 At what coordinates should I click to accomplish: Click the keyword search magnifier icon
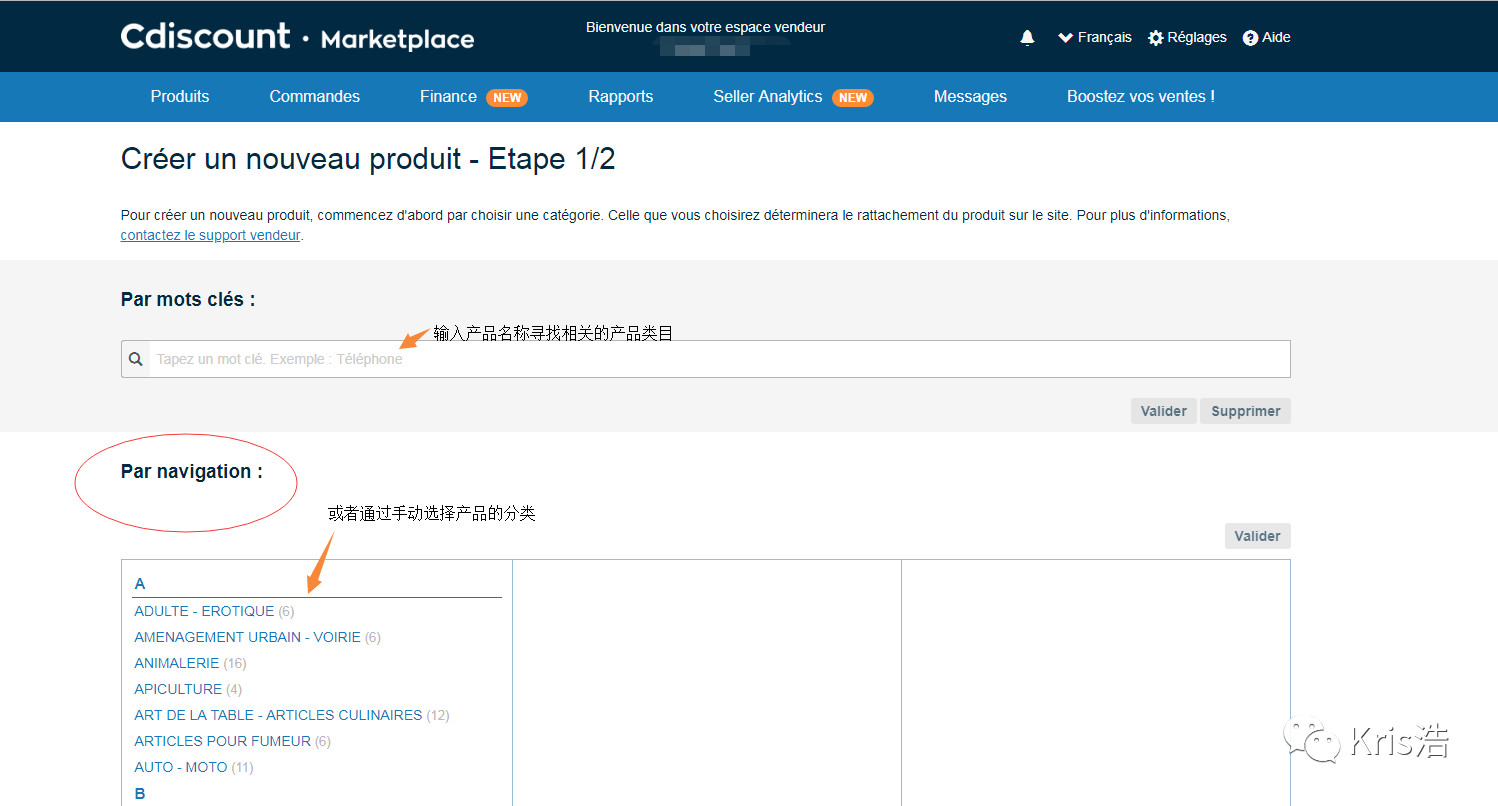point(135,359)
